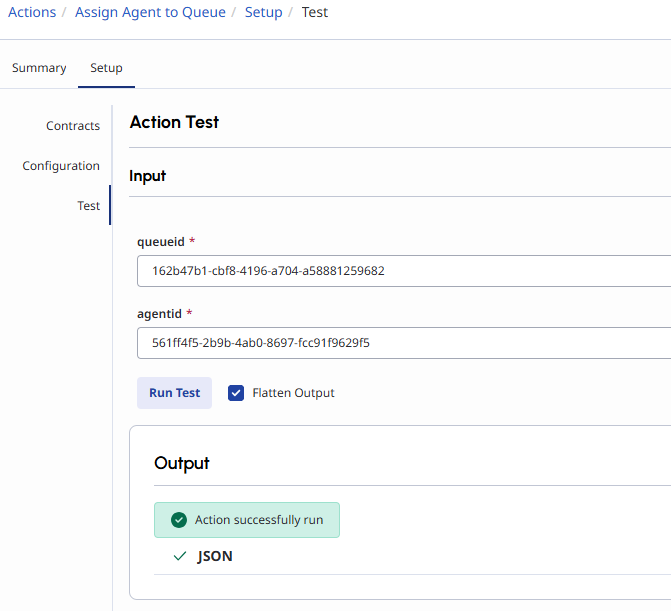Focus the queueid input field
The image size is (671, 611).
click(x=400, y=271)
